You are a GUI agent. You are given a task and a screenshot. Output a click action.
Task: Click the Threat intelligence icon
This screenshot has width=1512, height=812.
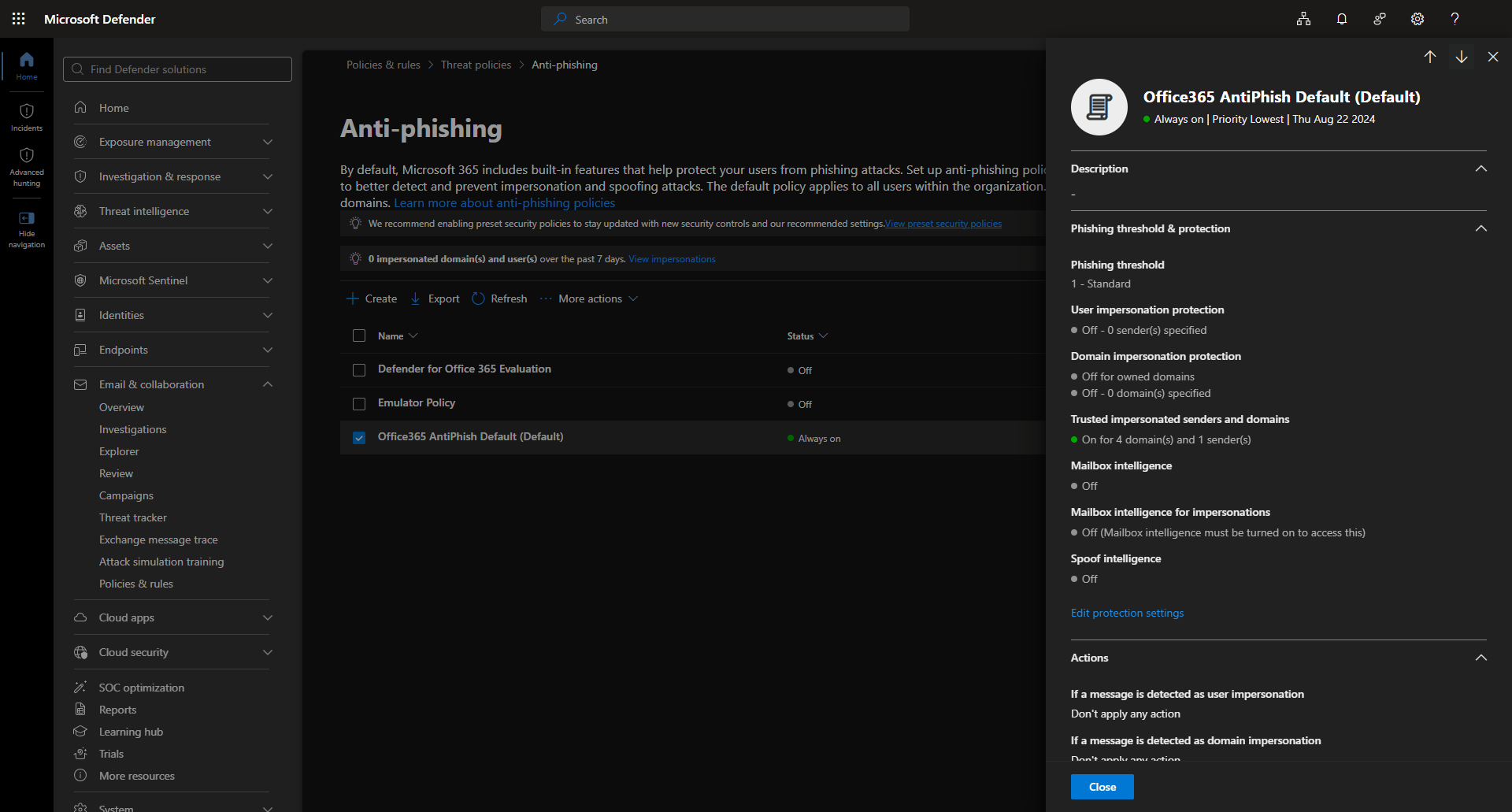coord(80,211)
